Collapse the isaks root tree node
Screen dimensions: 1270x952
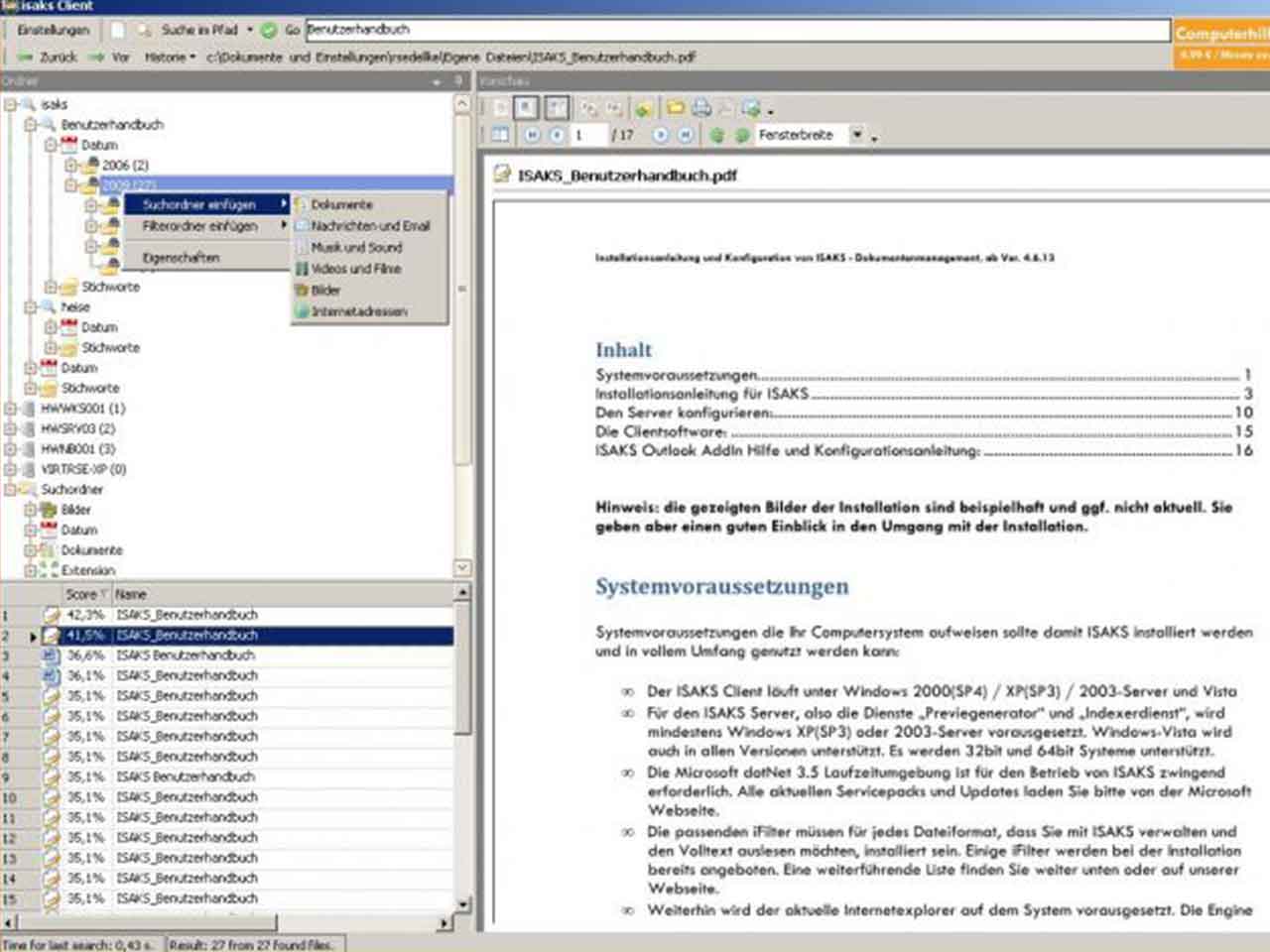[x=10, y=104]
